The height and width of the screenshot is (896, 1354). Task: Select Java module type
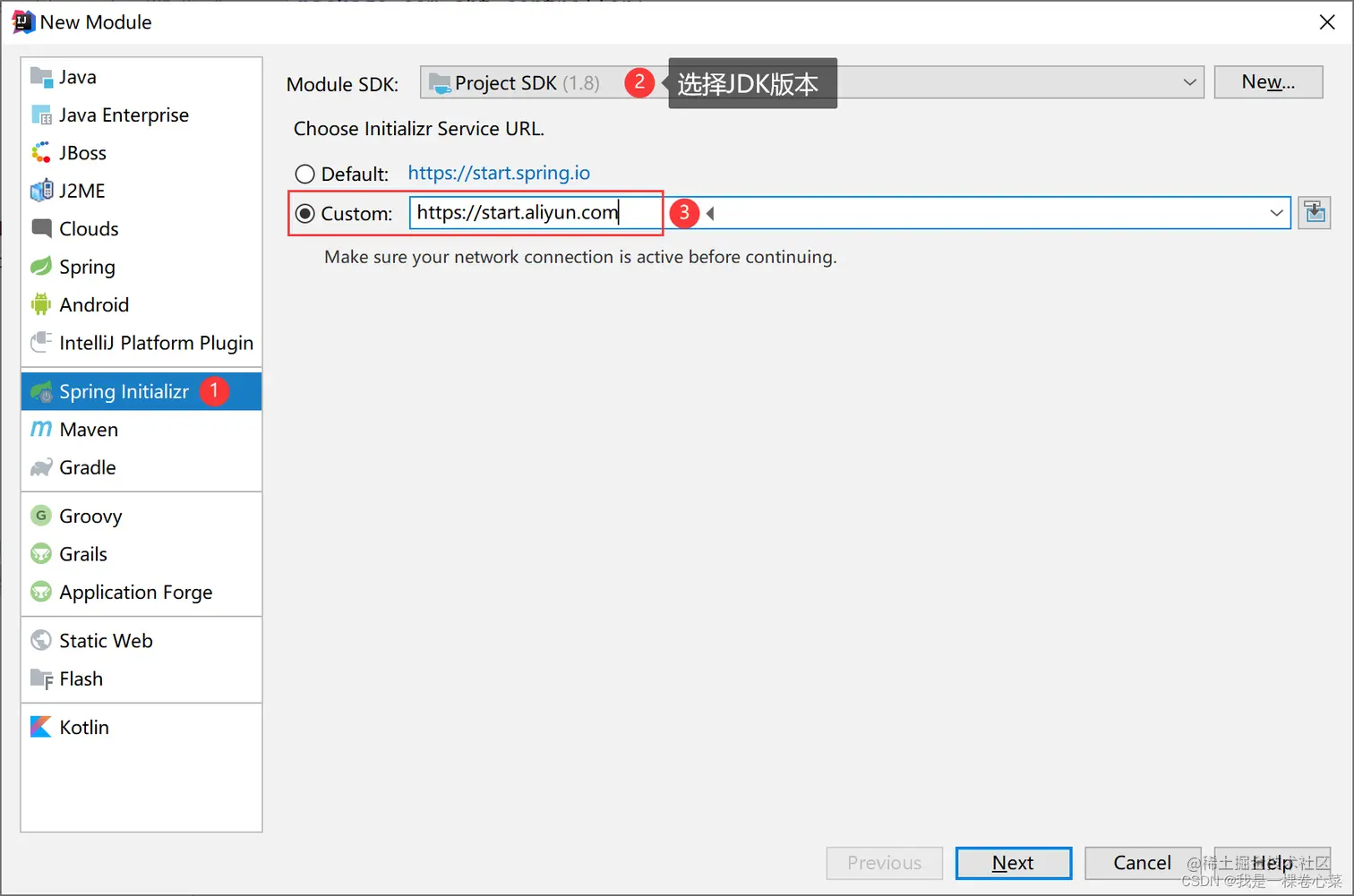click(141, 77)
